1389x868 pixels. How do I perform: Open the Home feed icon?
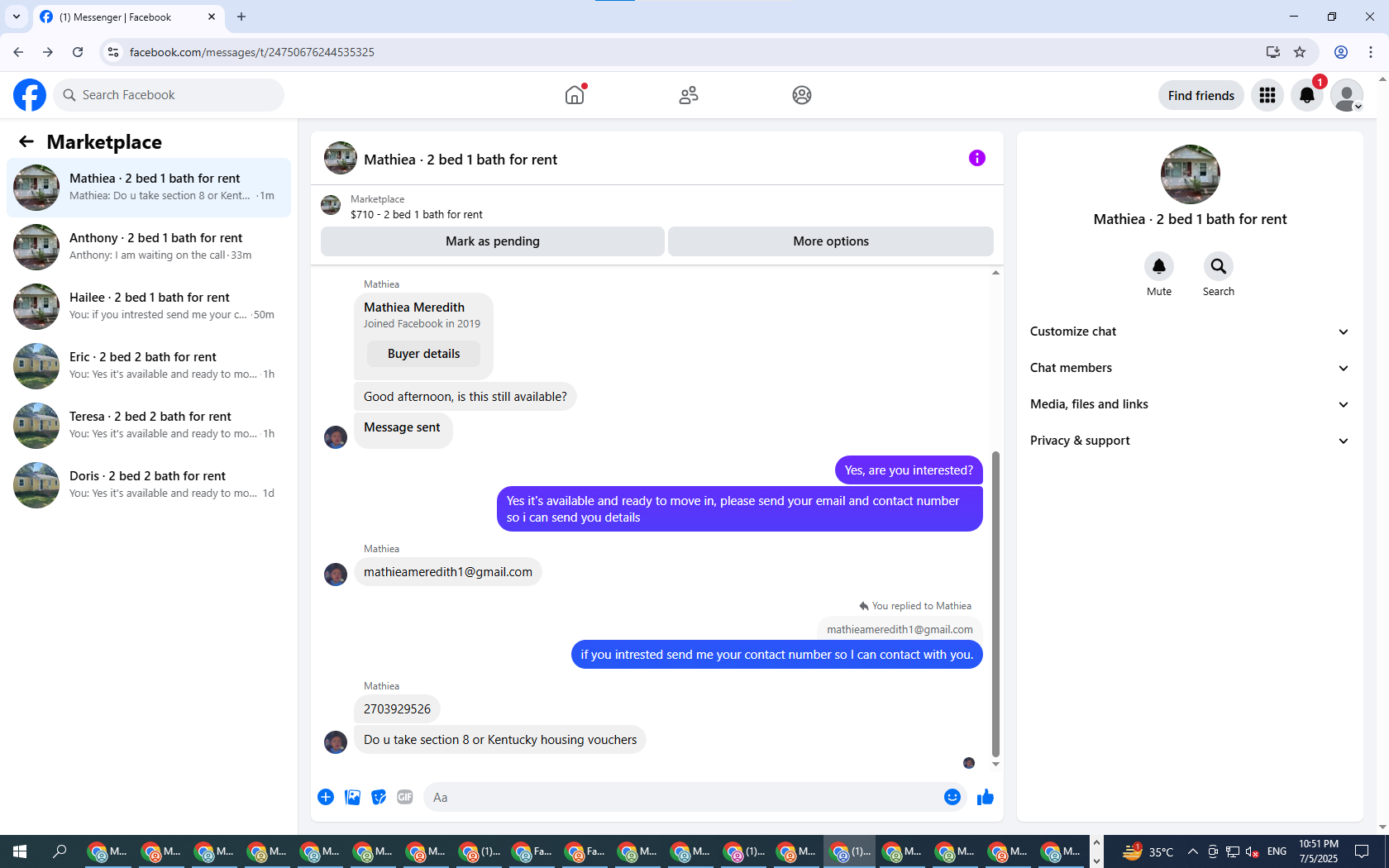(x=575, y=95)
